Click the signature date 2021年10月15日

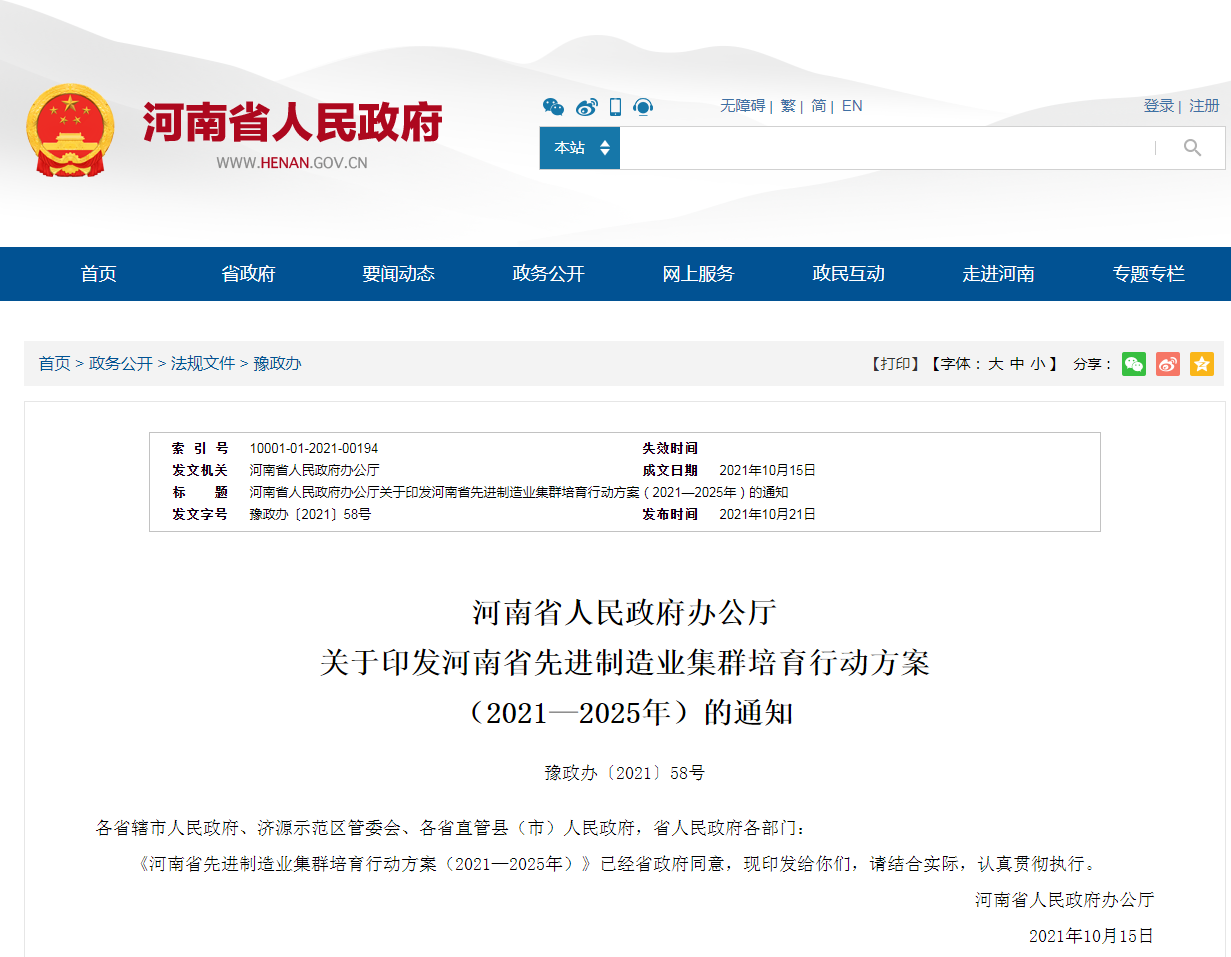pyautogui.click(x=1091, y=936)
